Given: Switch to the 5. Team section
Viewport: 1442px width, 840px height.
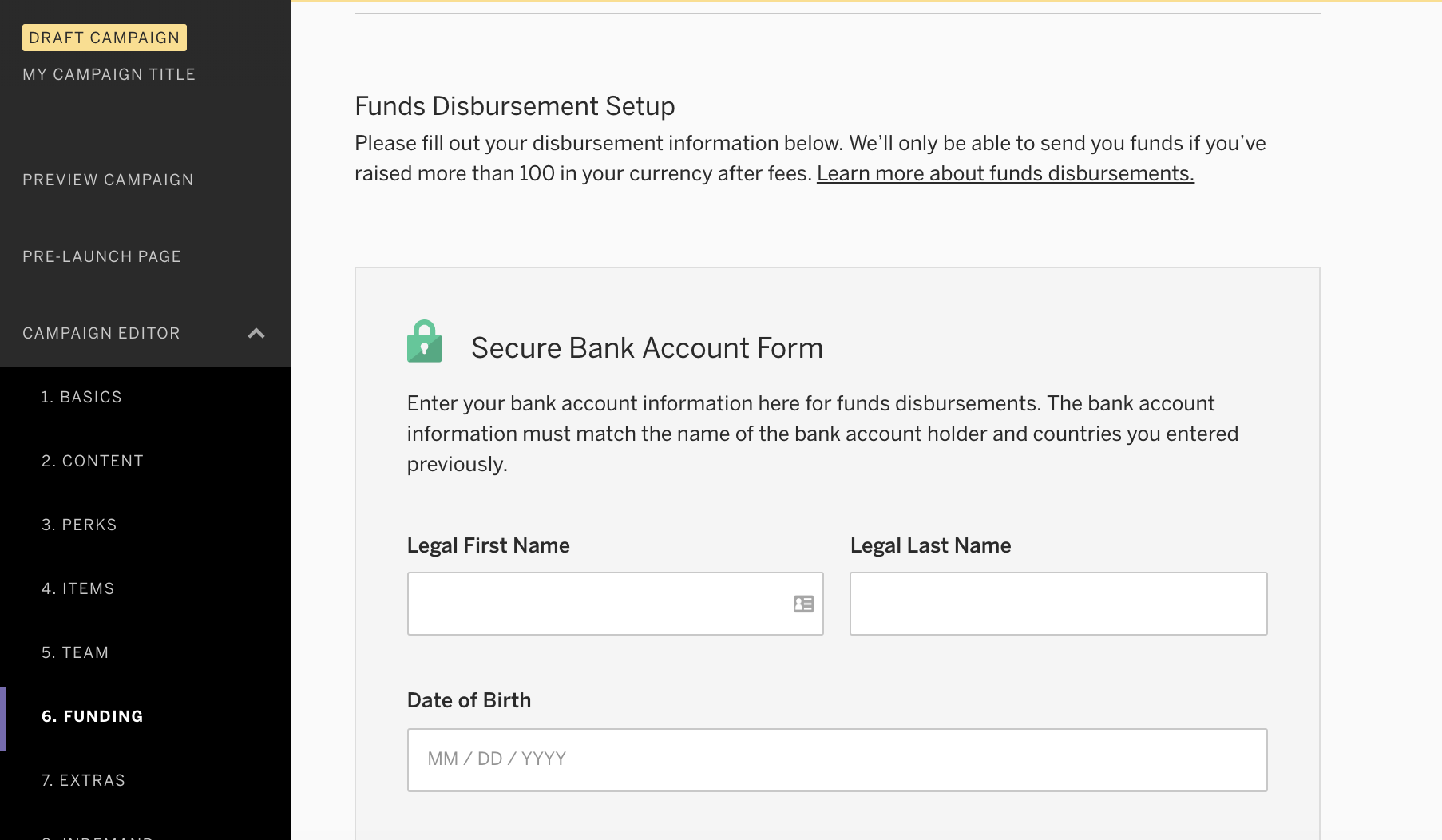Looking at the screenshot, I should tap(75, 652).
